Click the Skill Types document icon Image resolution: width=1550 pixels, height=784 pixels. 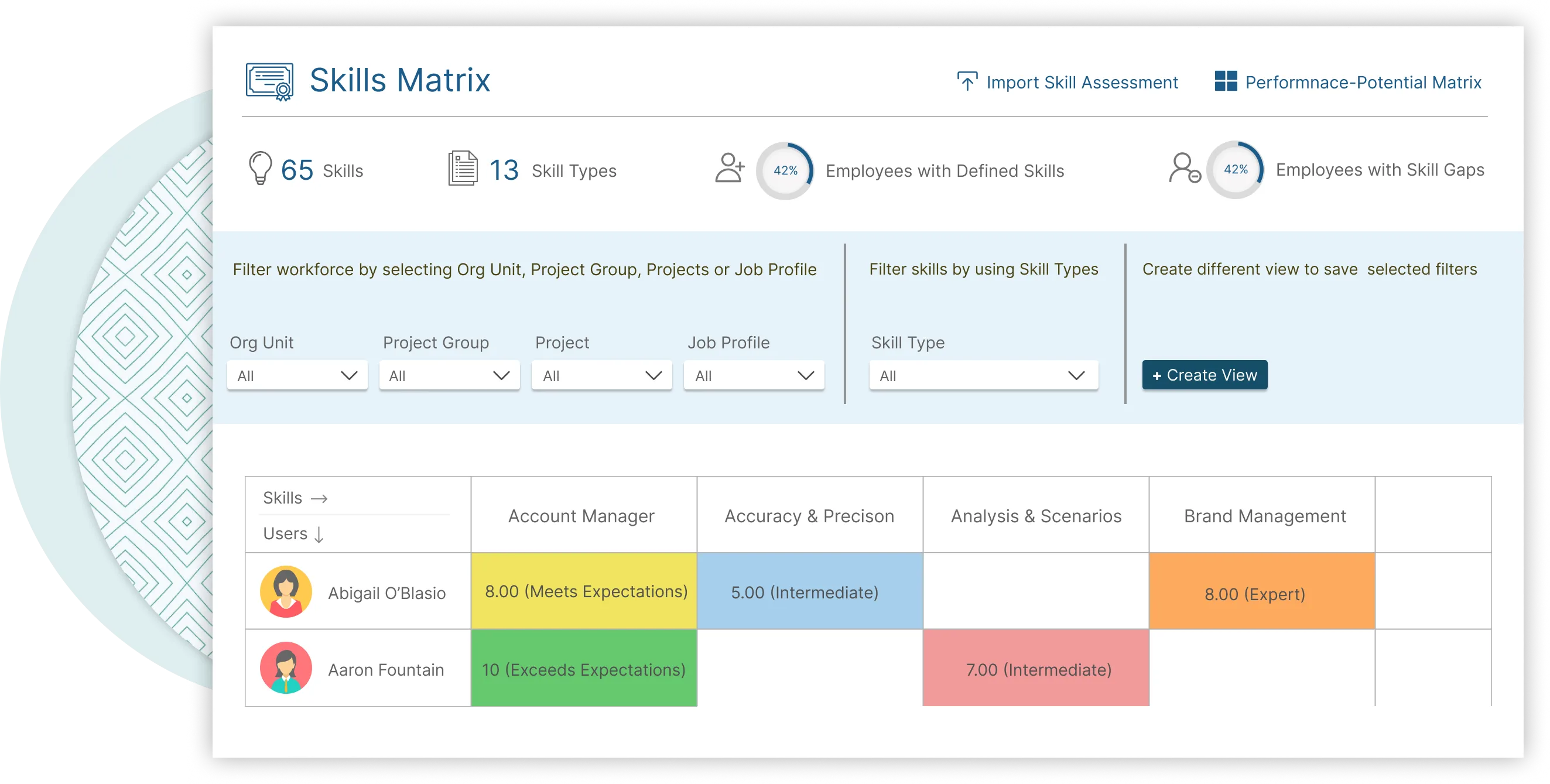click(x=463, y=169)
